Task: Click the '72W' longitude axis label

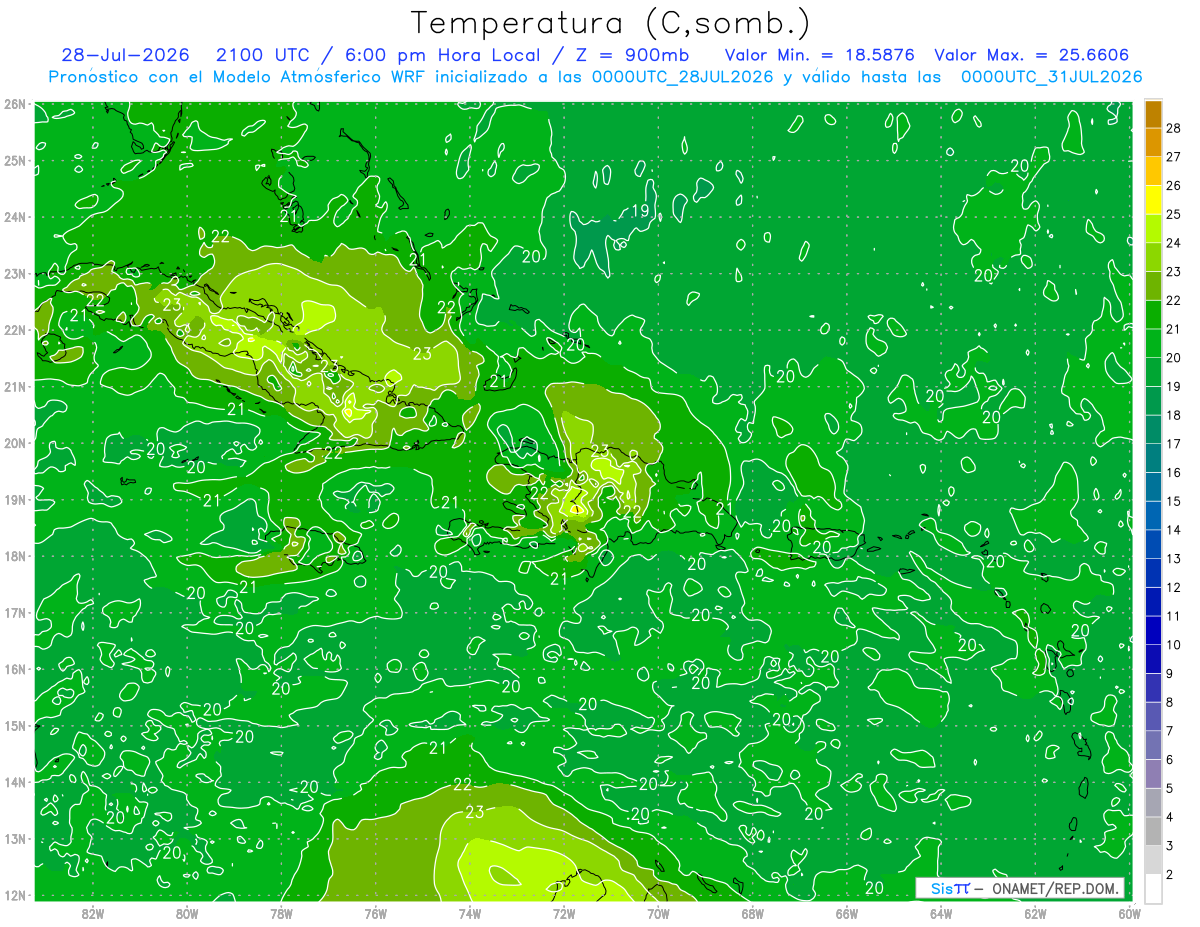Action: tap(563, 913)
